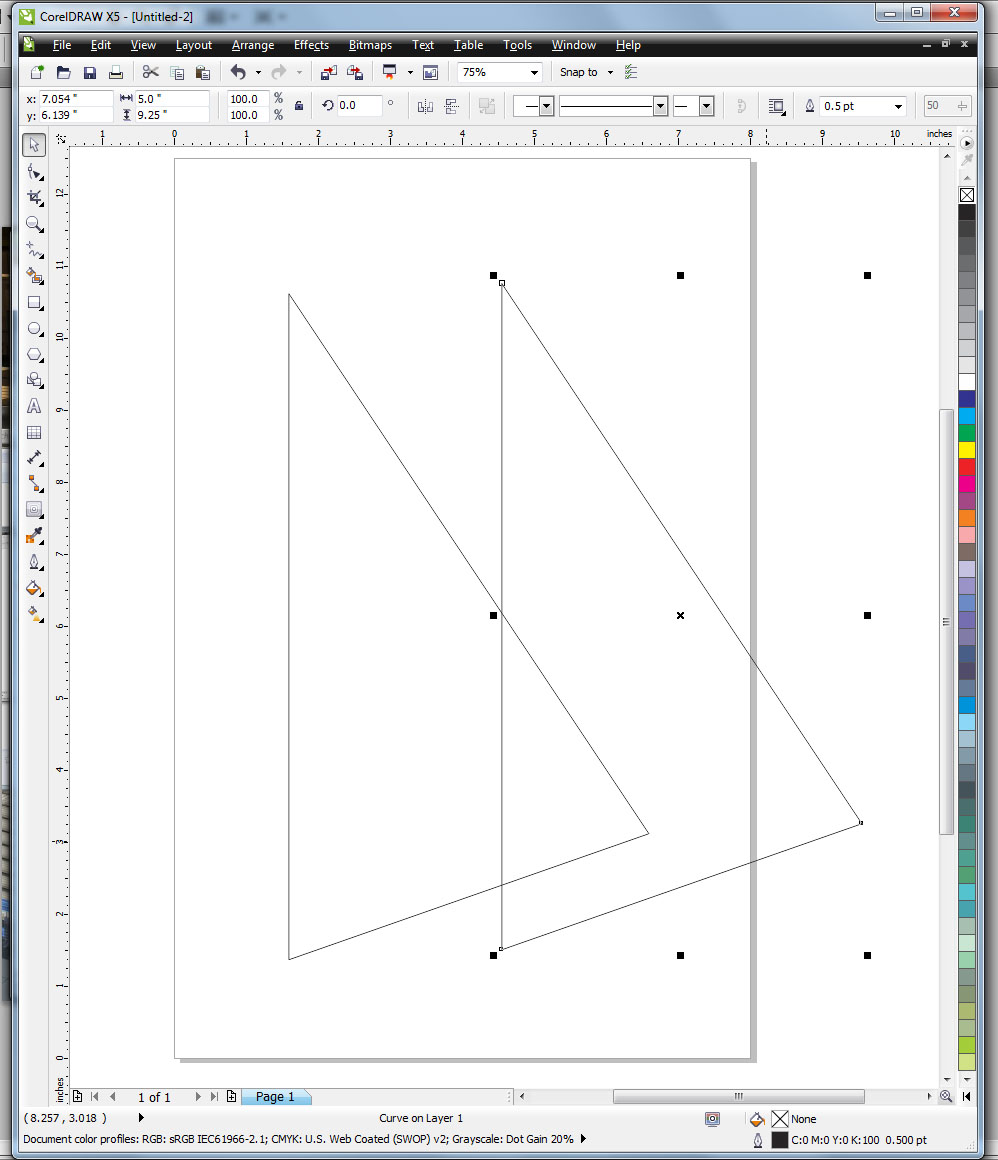Open the start arrowhead dropdown

(x=547, y=107)
